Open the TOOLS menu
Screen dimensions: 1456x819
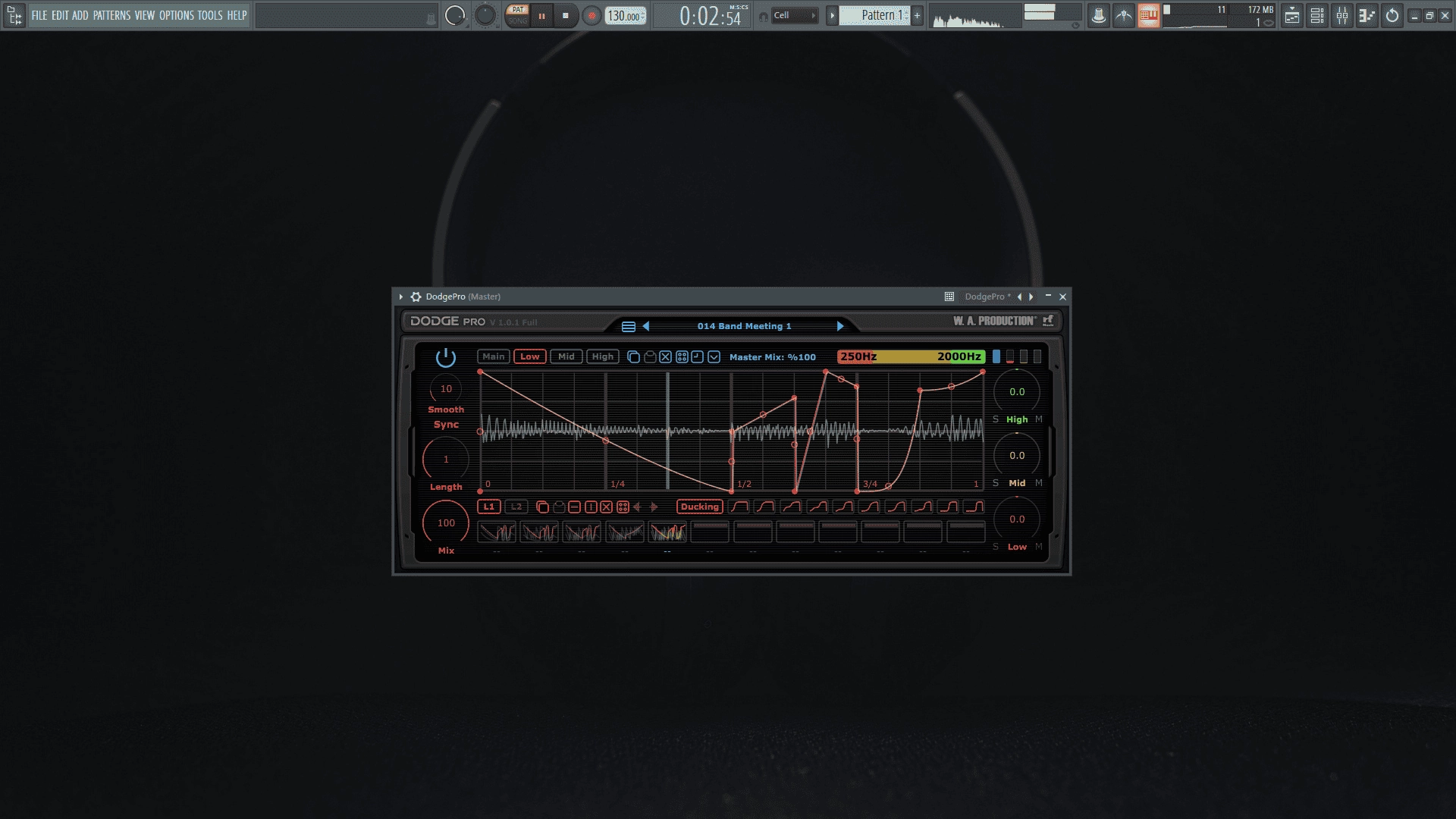click(x=210, y=15)
